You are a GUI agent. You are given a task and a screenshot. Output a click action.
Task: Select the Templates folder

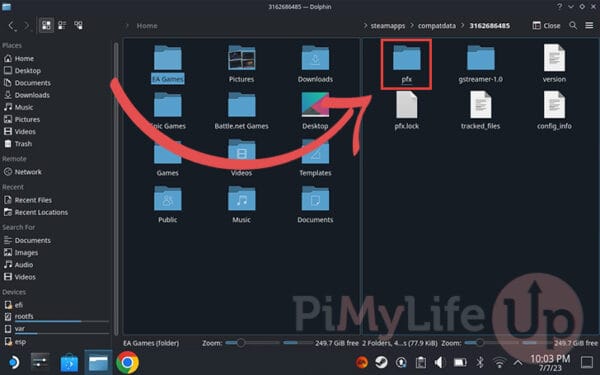(x=315, y=158)
